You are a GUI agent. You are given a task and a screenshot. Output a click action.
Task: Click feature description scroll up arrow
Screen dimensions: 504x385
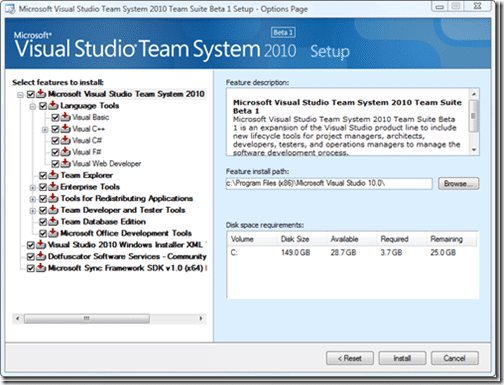pyautogui.click(x=474, y=94)
